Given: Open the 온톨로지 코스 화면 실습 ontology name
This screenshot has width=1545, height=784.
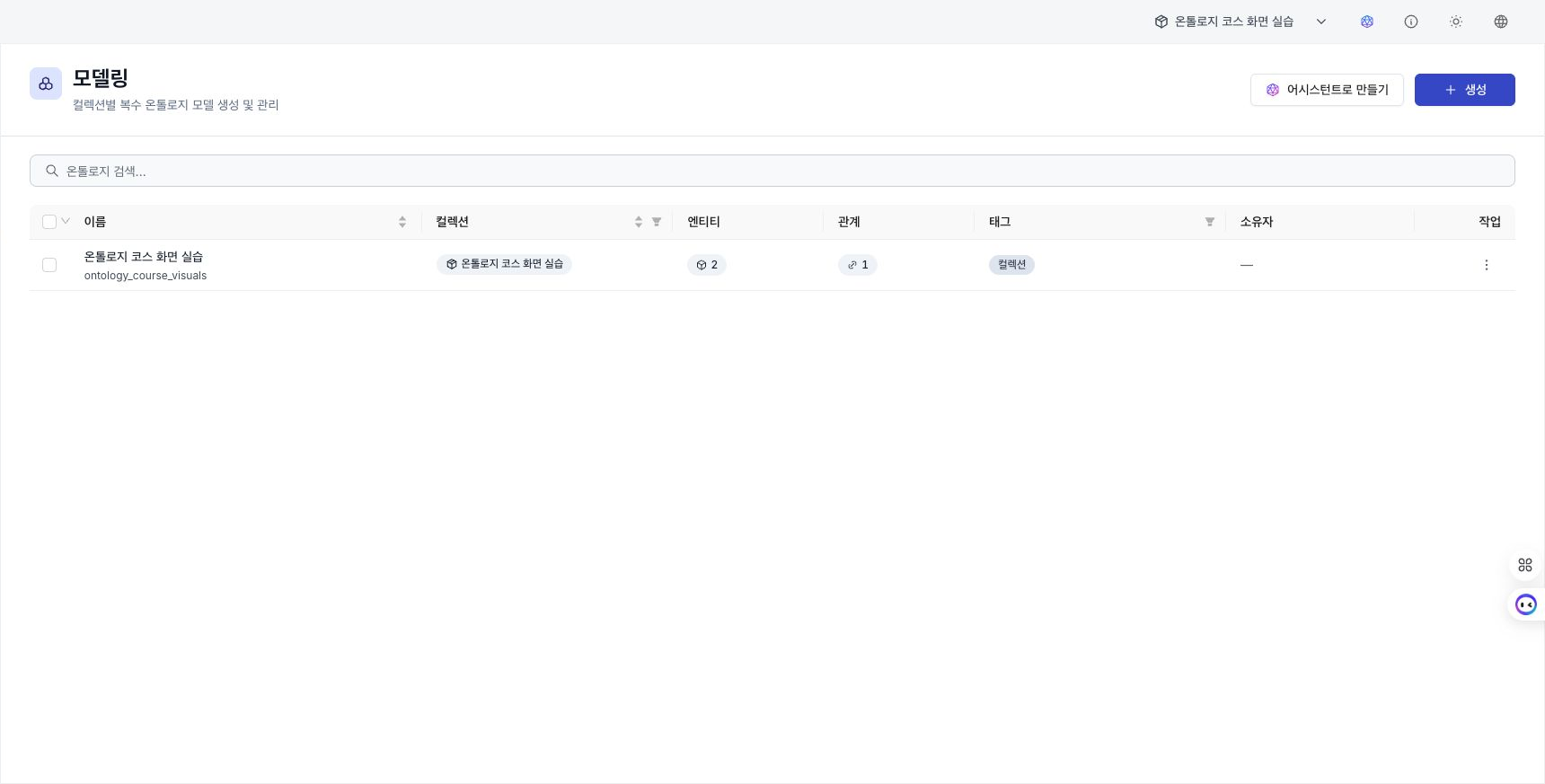Looking at the screenshot, I should 144,257.
